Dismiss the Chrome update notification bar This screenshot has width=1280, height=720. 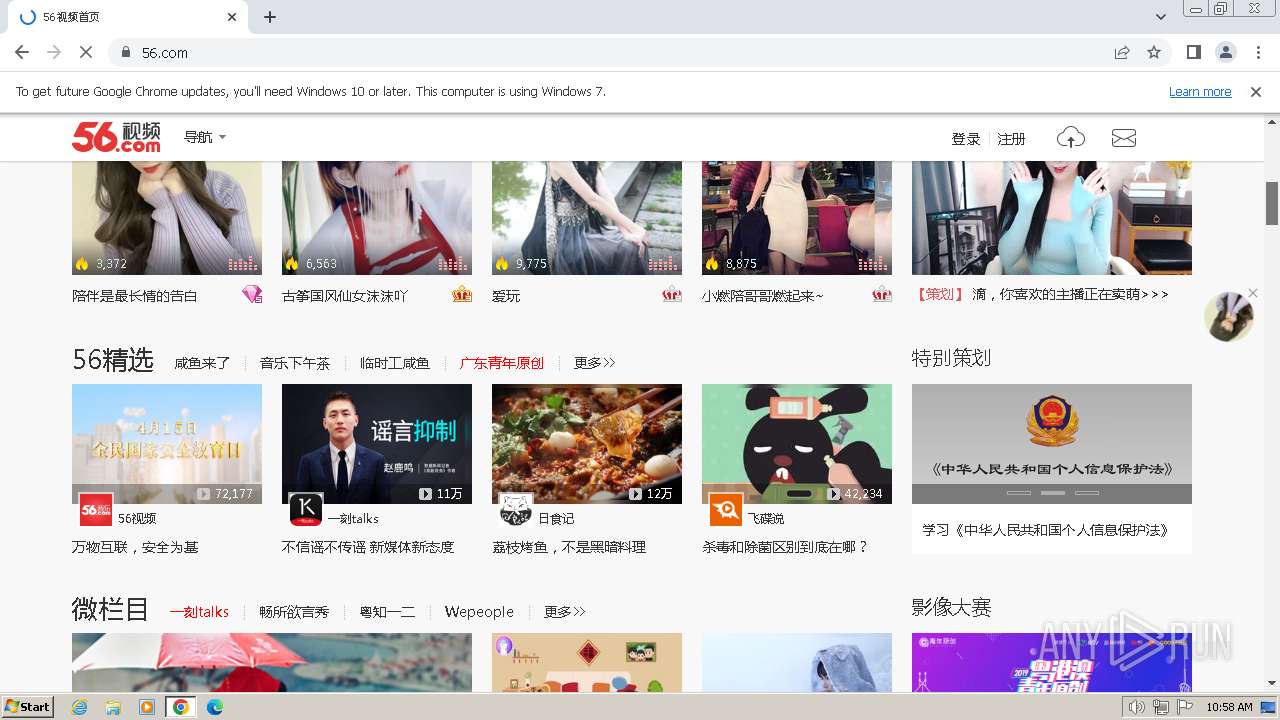click(1256, 91)
